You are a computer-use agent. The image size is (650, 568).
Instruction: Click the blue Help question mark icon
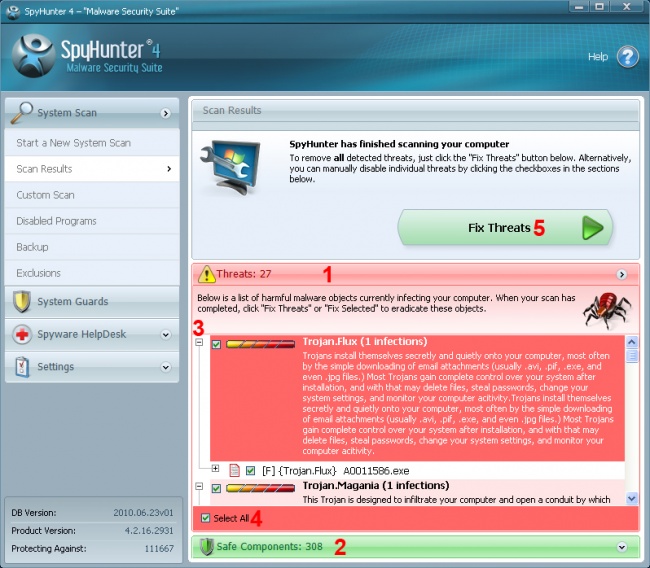click(627, 57)
